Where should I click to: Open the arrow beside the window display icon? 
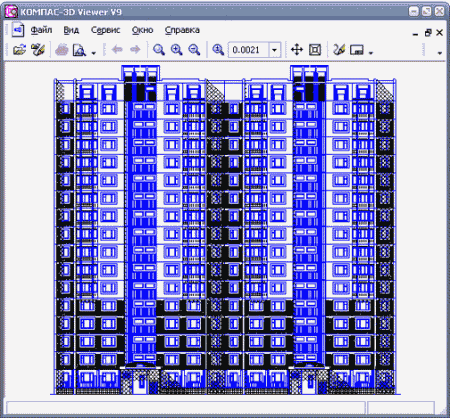click(x=371, y=53)
